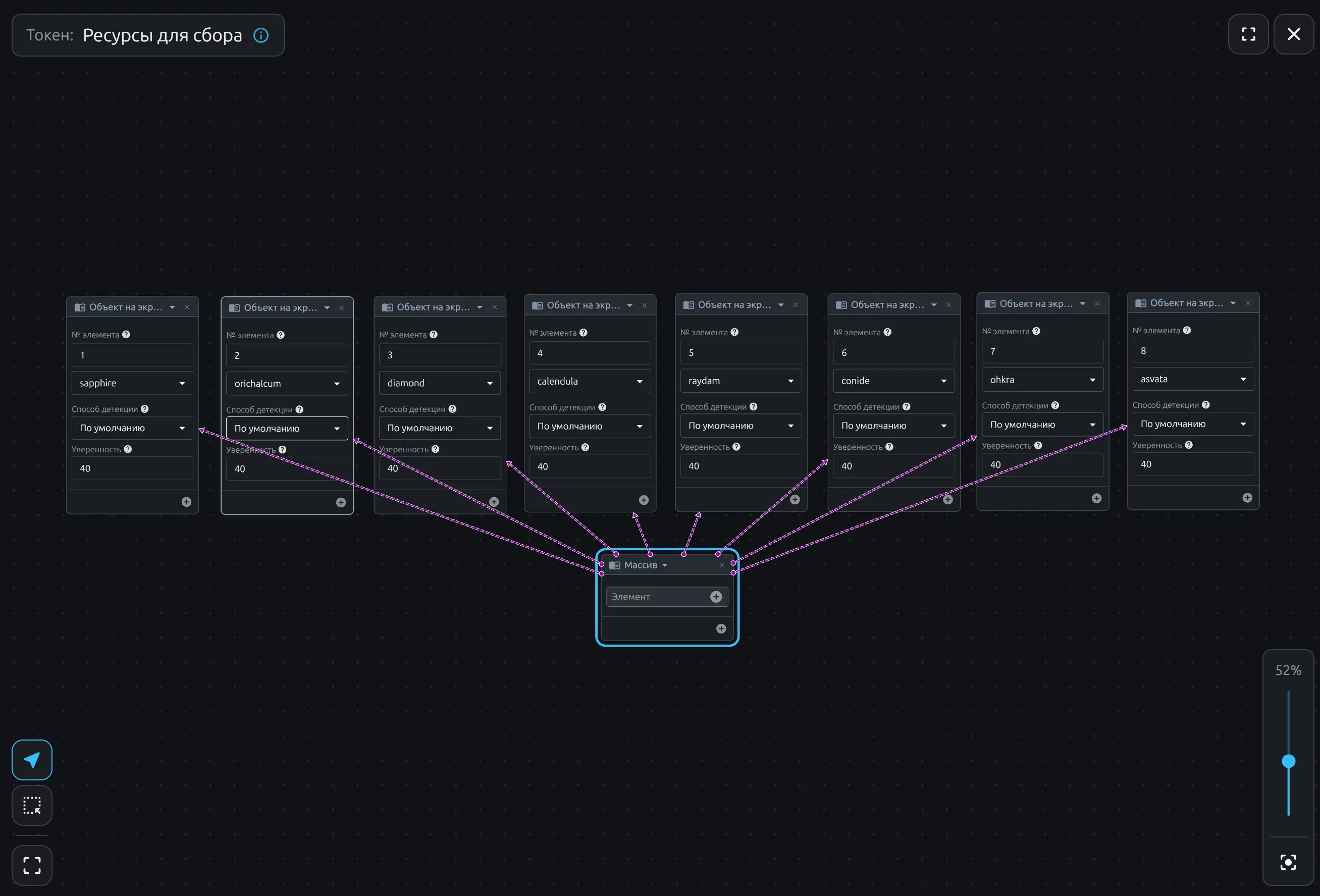This screenshot has height=896, width=1320.
Task: Click the plus at the bottom of the asvata node
Action: coord(1247,498)
